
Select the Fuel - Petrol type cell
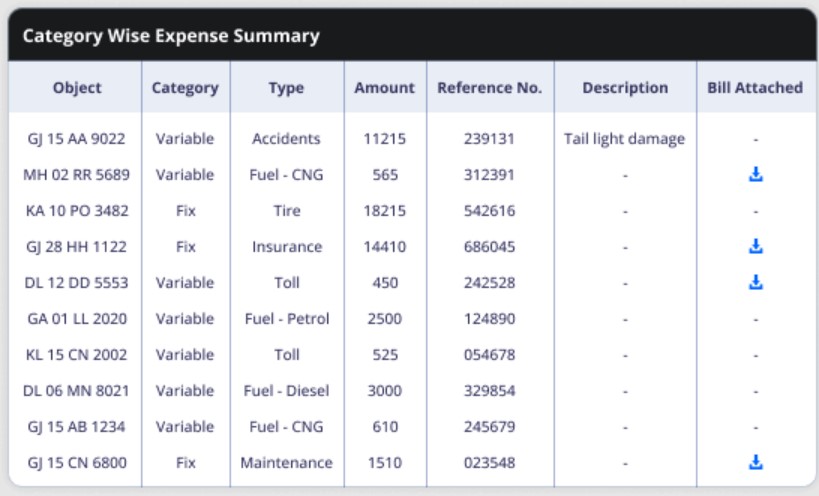coord(287,318)
